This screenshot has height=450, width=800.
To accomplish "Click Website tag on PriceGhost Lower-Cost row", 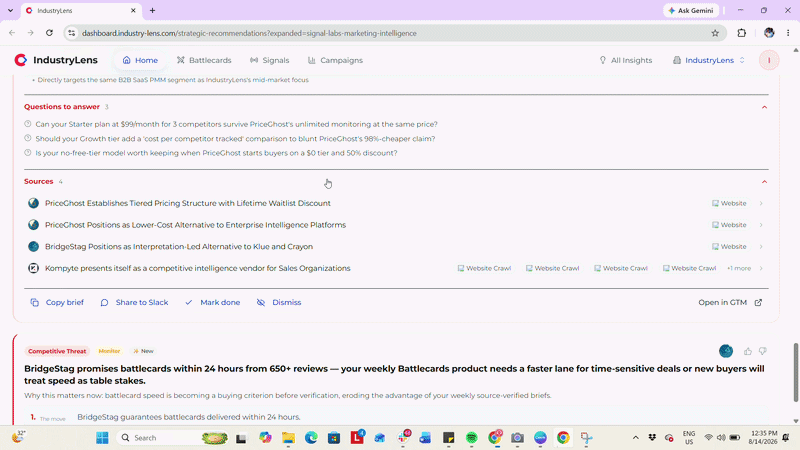I will pyautogui.click(x=729, y=225).
